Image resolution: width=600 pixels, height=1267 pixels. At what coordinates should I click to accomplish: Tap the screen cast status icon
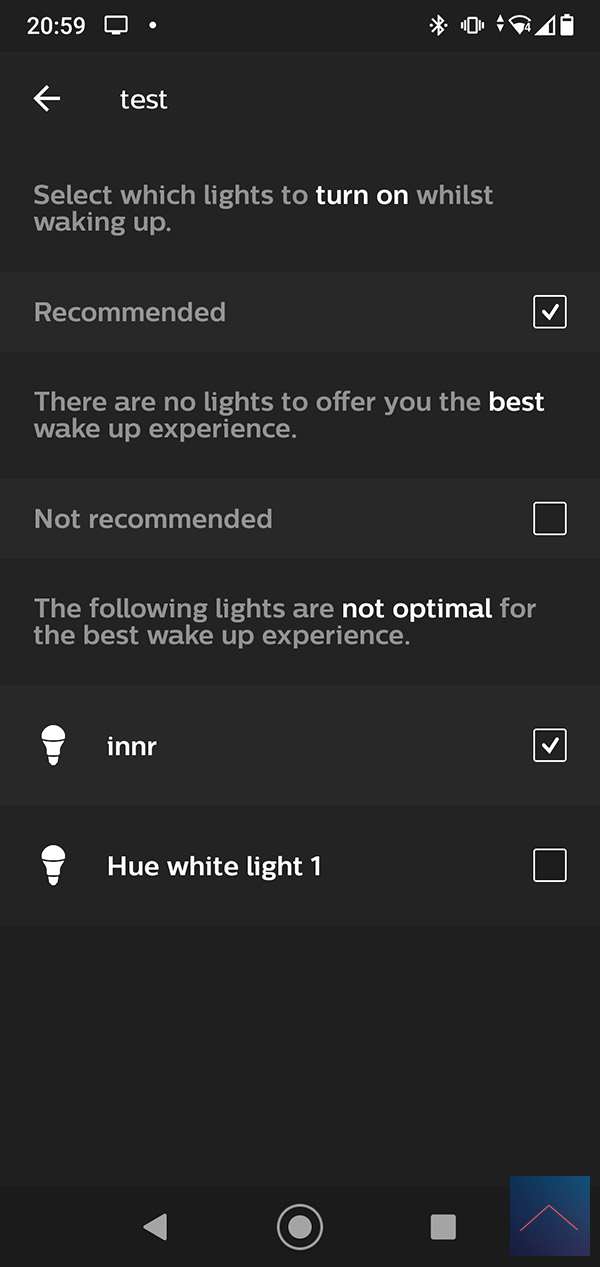[117, 26]
